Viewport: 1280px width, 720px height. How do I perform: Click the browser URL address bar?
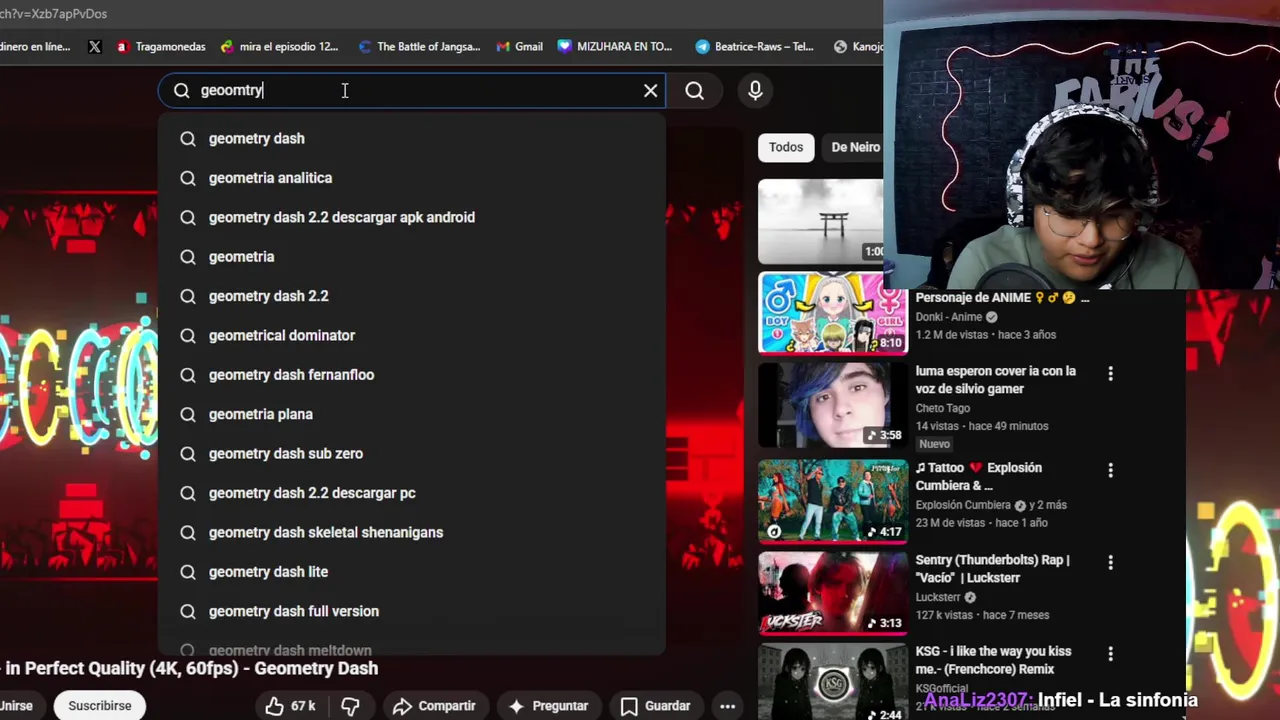[440, 14]
